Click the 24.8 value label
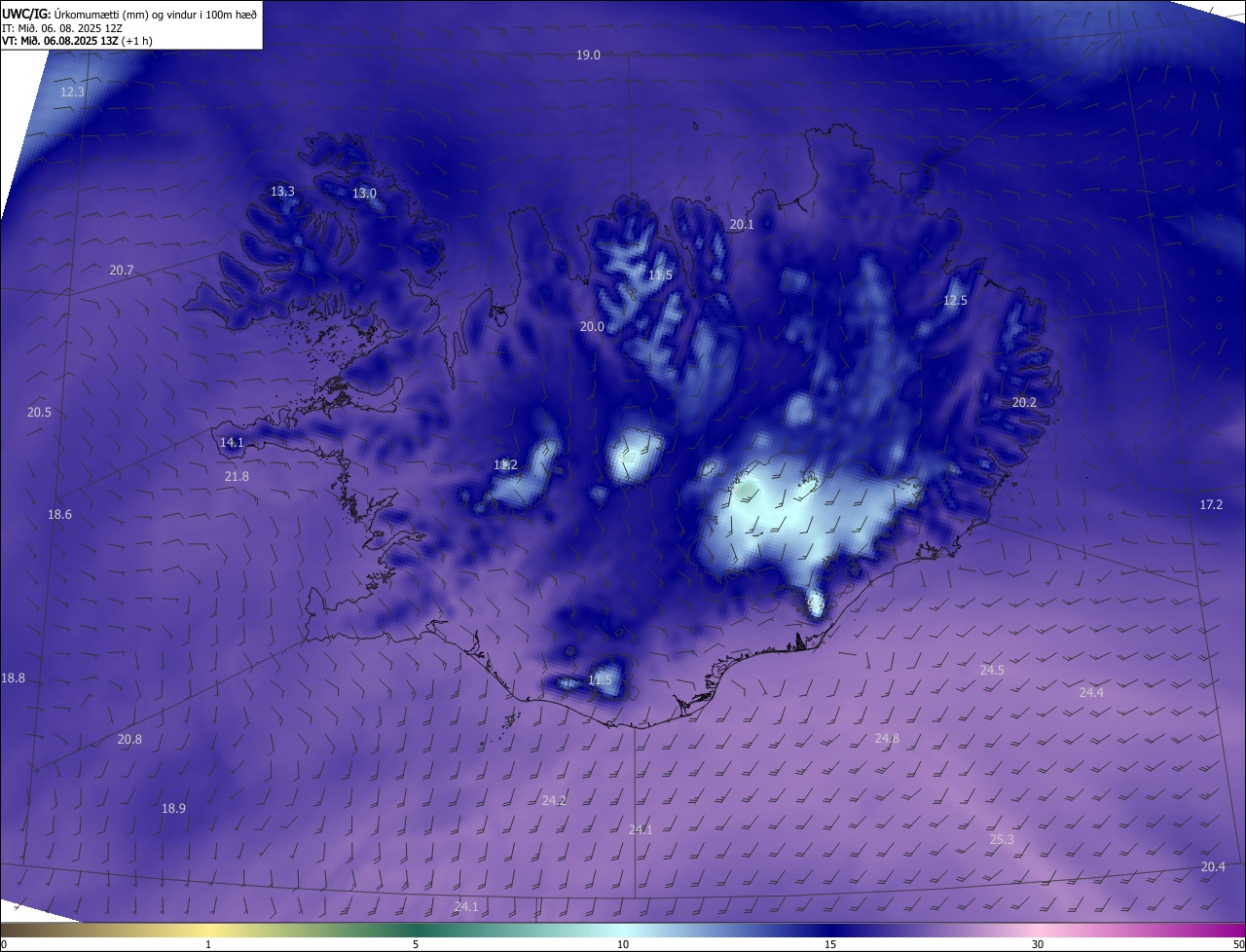The image size is (1246, 952). point(887,739)
